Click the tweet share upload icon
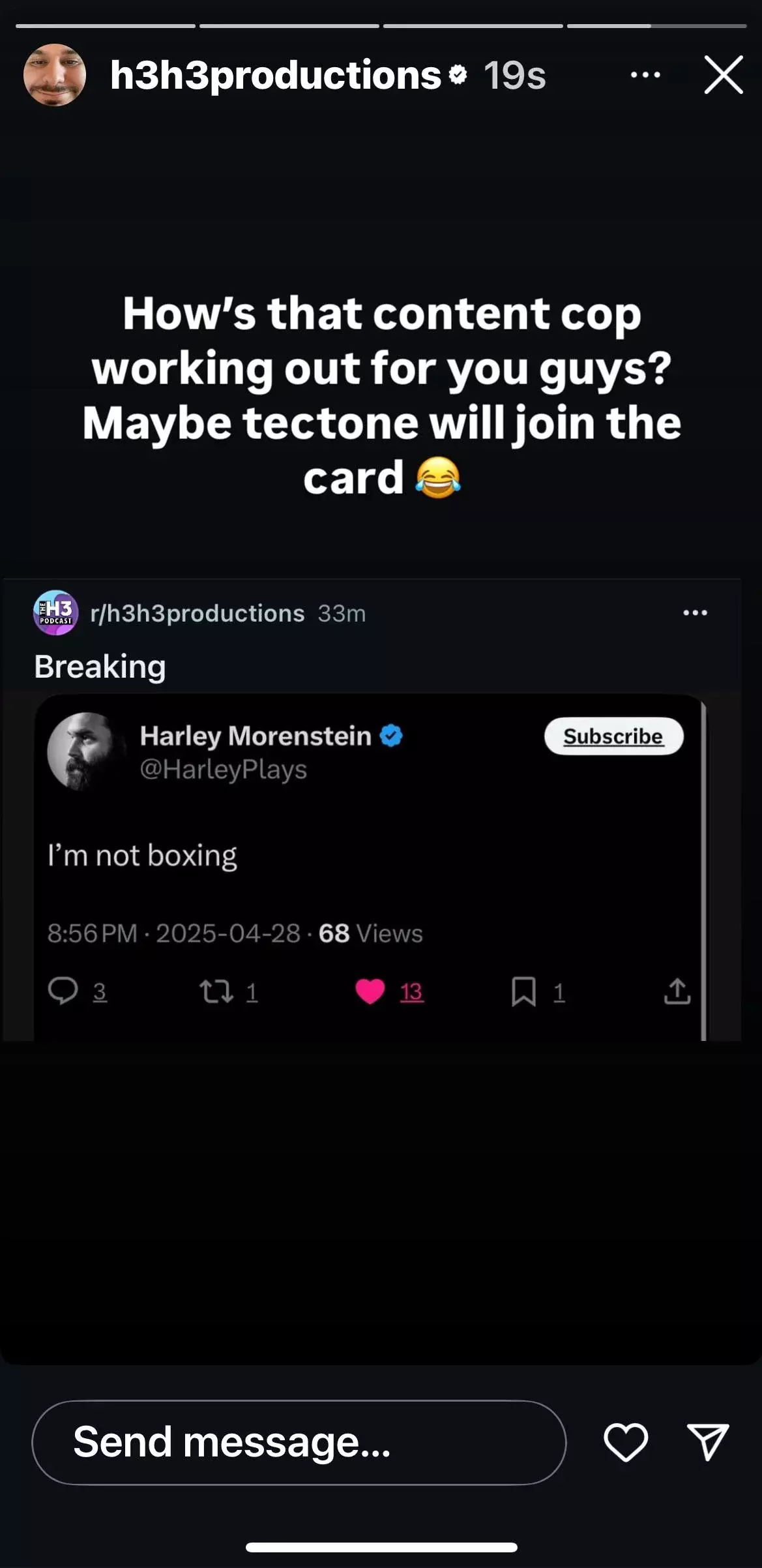Screen dimensions: 762x1568 click(677, 991)
